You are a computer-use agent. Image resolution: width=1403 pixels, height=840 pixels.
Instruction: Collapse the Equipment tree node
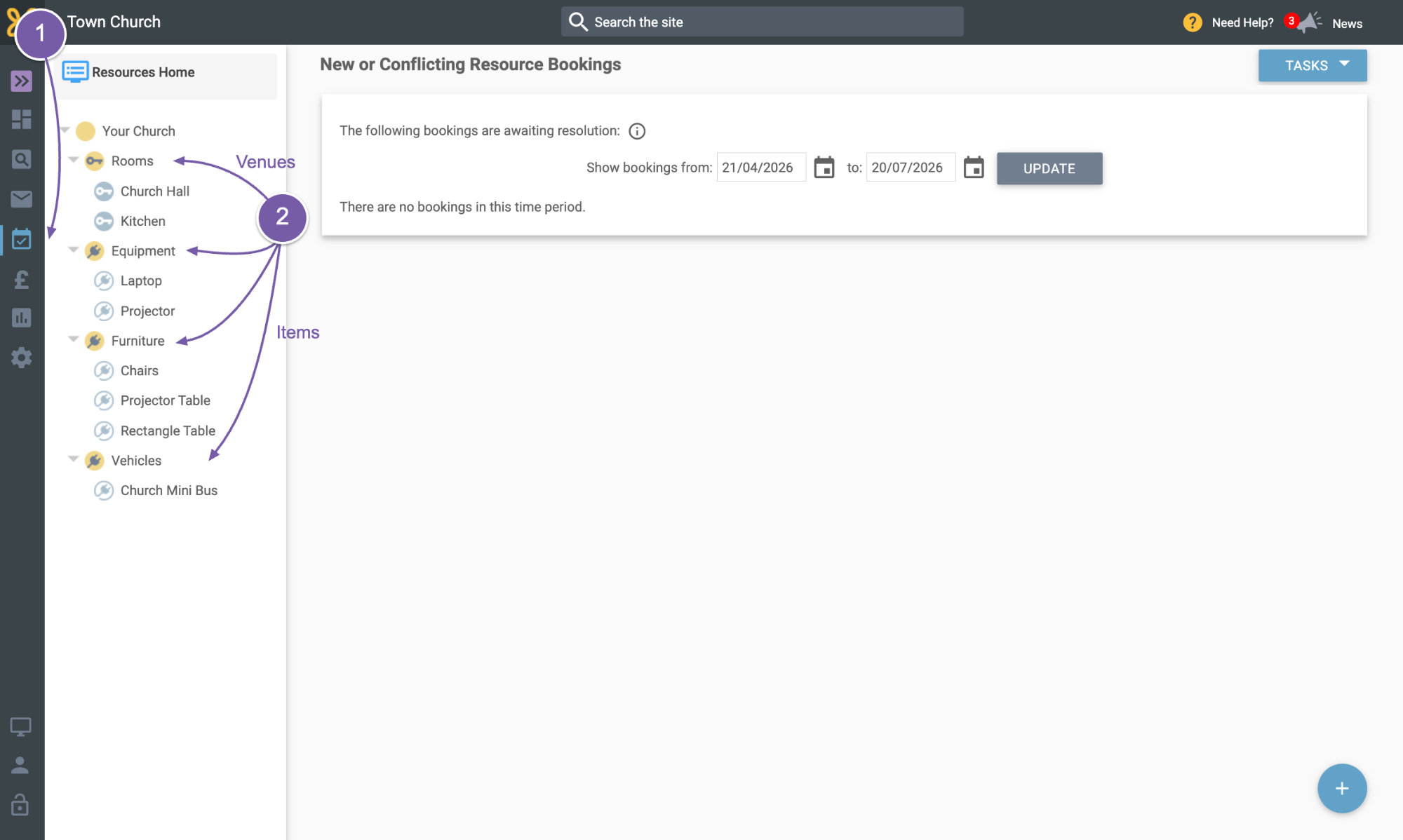tap(74, 250)
